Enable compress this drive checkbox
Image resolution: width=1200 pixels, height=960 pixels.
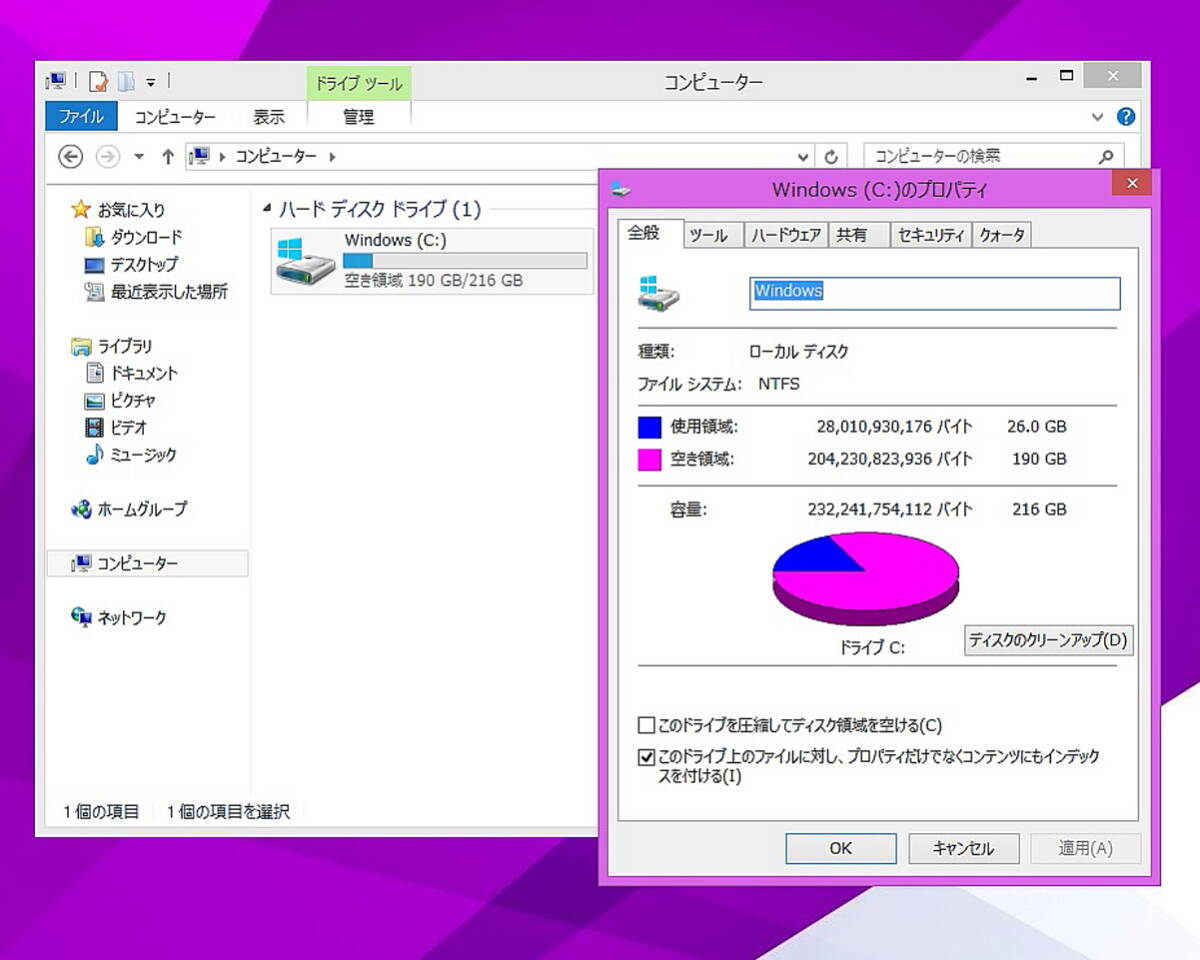coord(646,725)
